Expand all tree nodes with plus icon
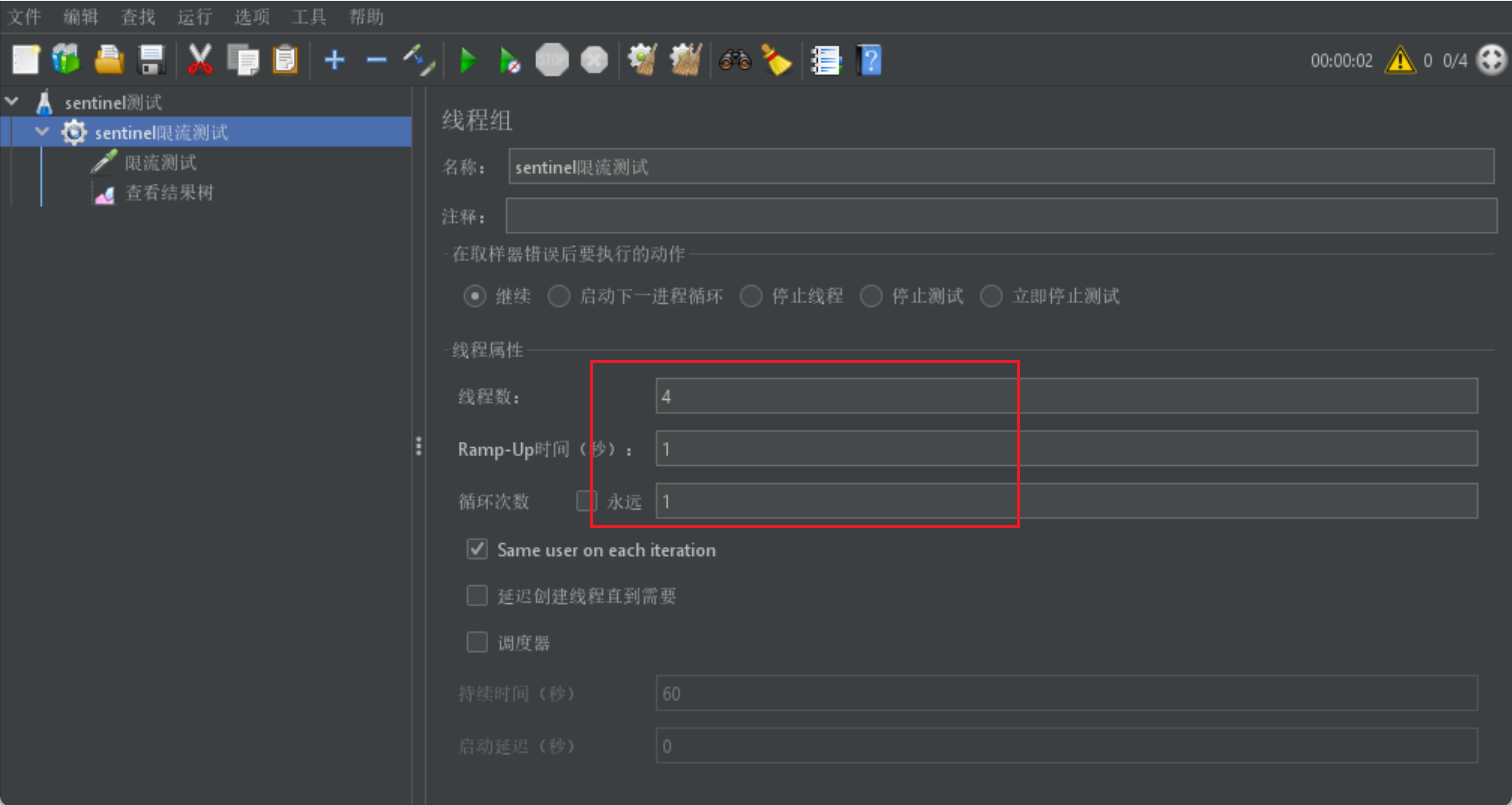 (335, 61)
